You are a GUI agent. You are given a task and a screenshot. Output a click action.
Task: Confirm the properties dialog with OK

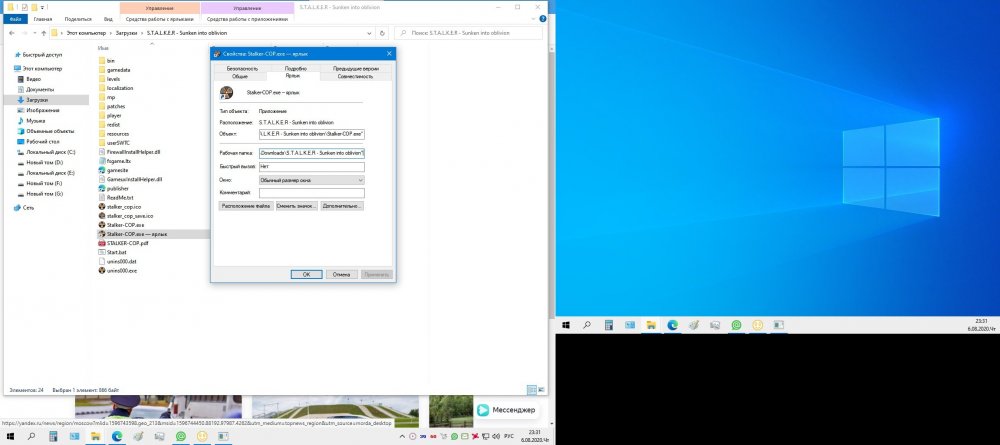pos(307,273)
